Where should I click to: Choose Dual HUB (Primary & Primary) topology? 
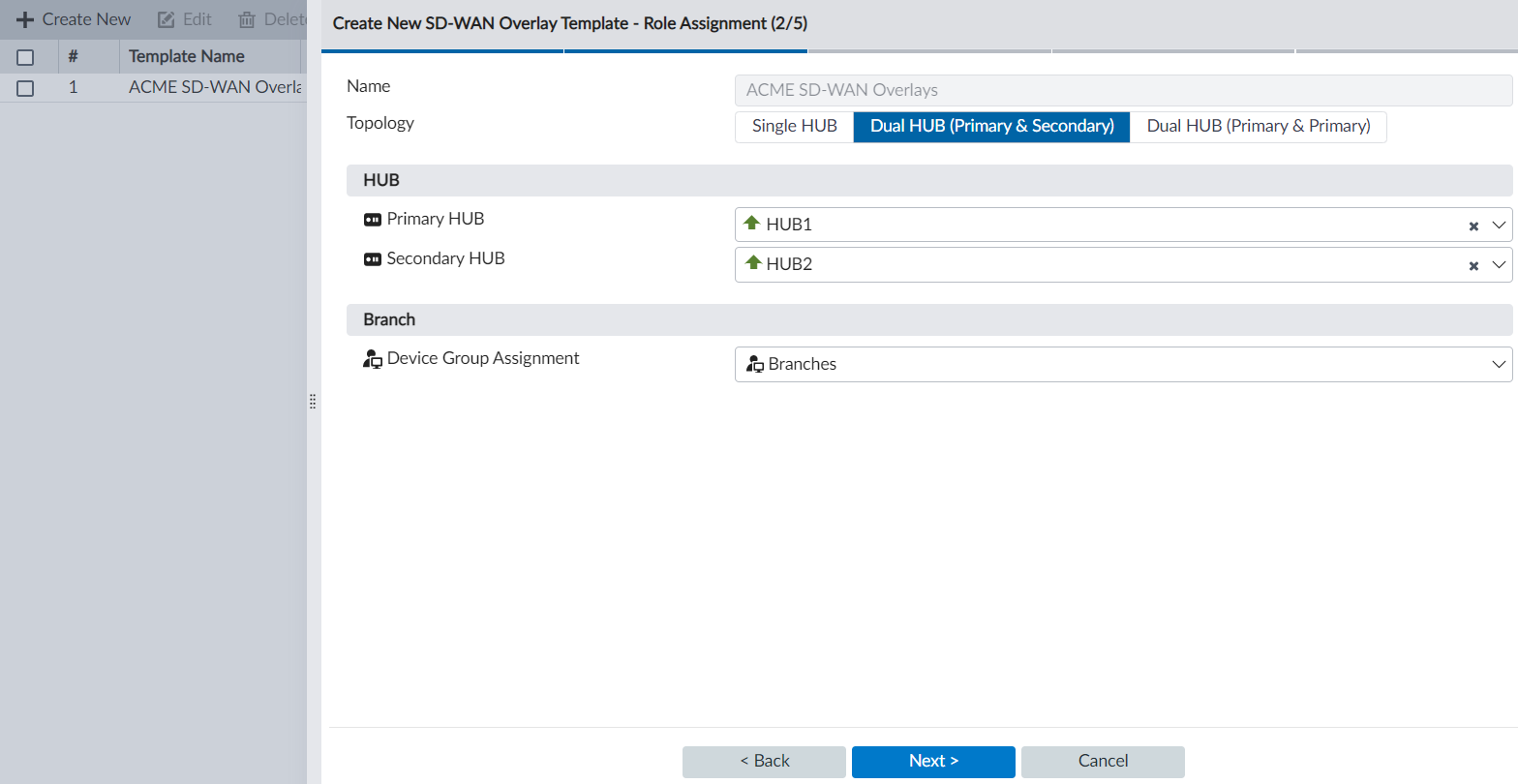pos(1258,127)
